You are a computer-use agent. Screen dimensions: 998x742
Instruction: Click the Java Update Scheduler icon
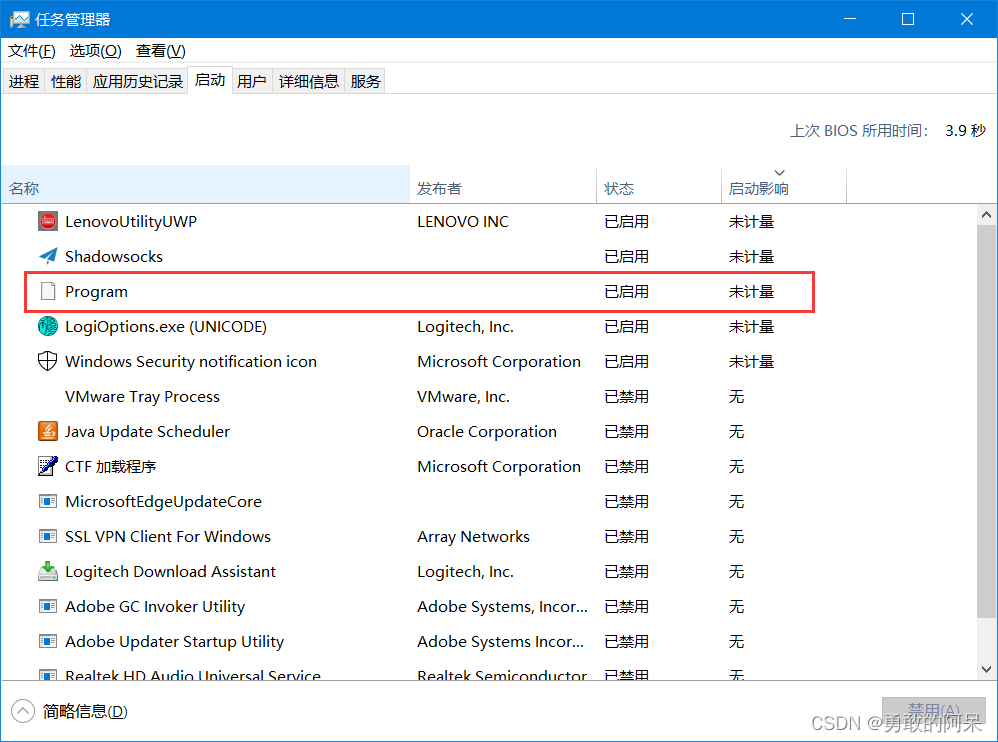click(48, 431)
